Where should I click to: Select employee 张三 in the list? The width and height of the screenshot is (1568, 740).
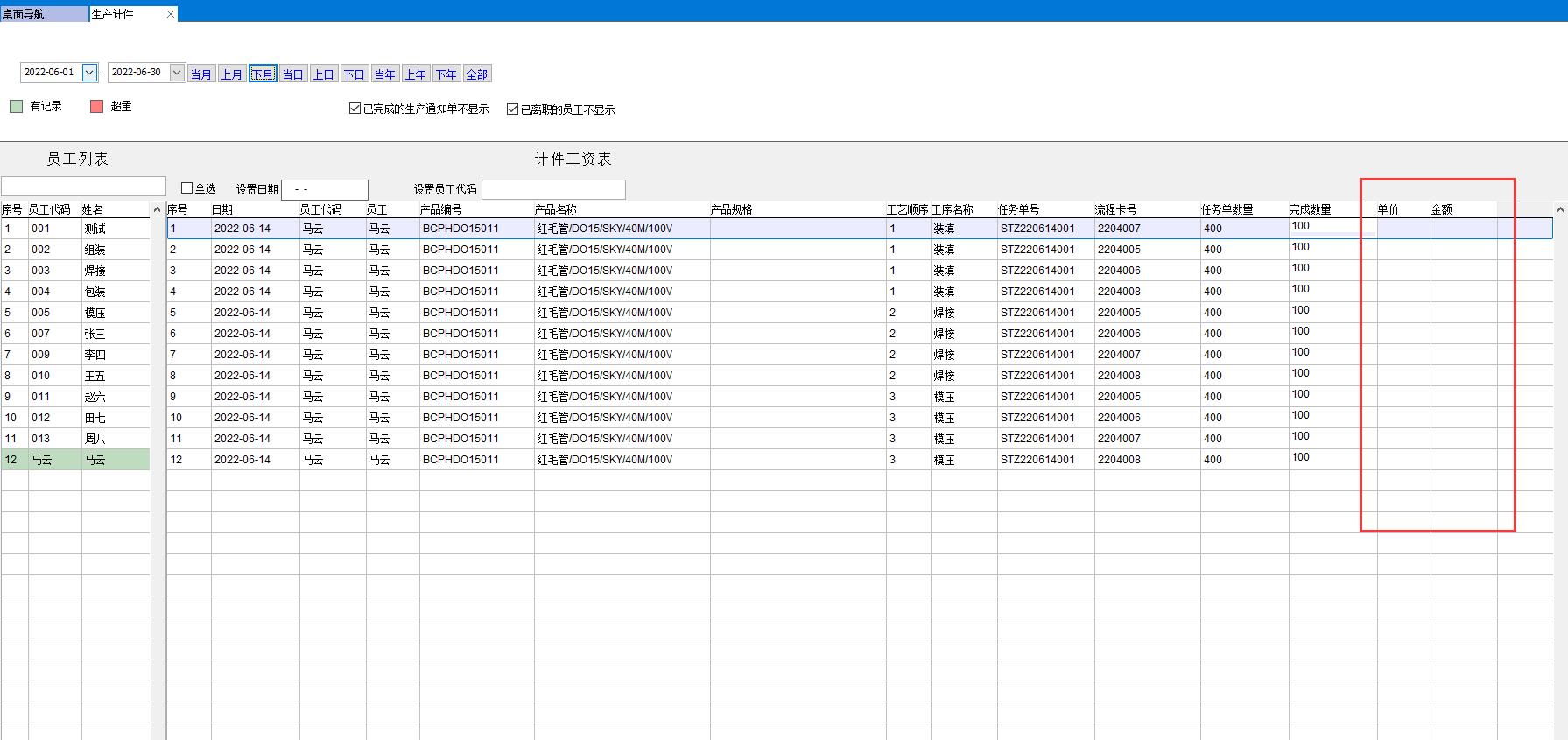pos(95,334)
